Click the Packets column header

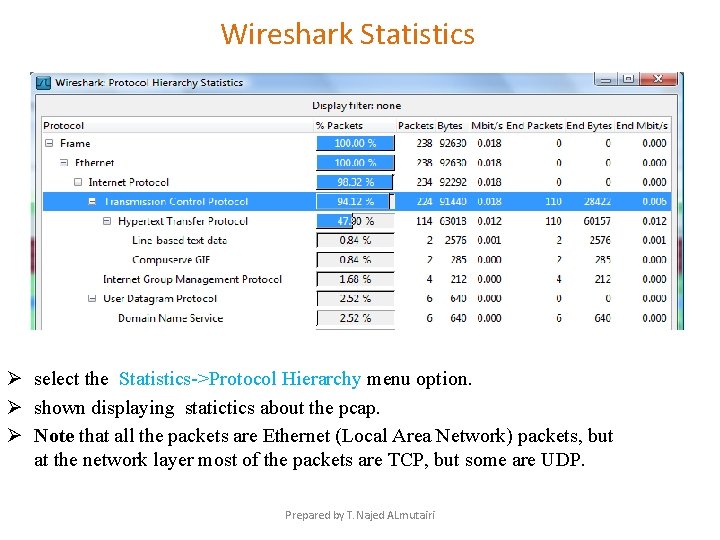point(416,126)
